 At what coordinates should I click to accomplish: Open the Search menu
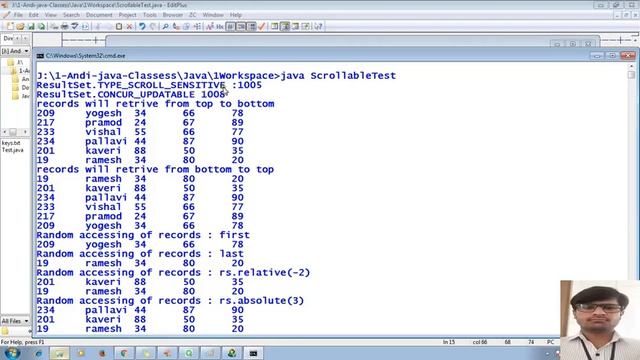pos(71,15)
